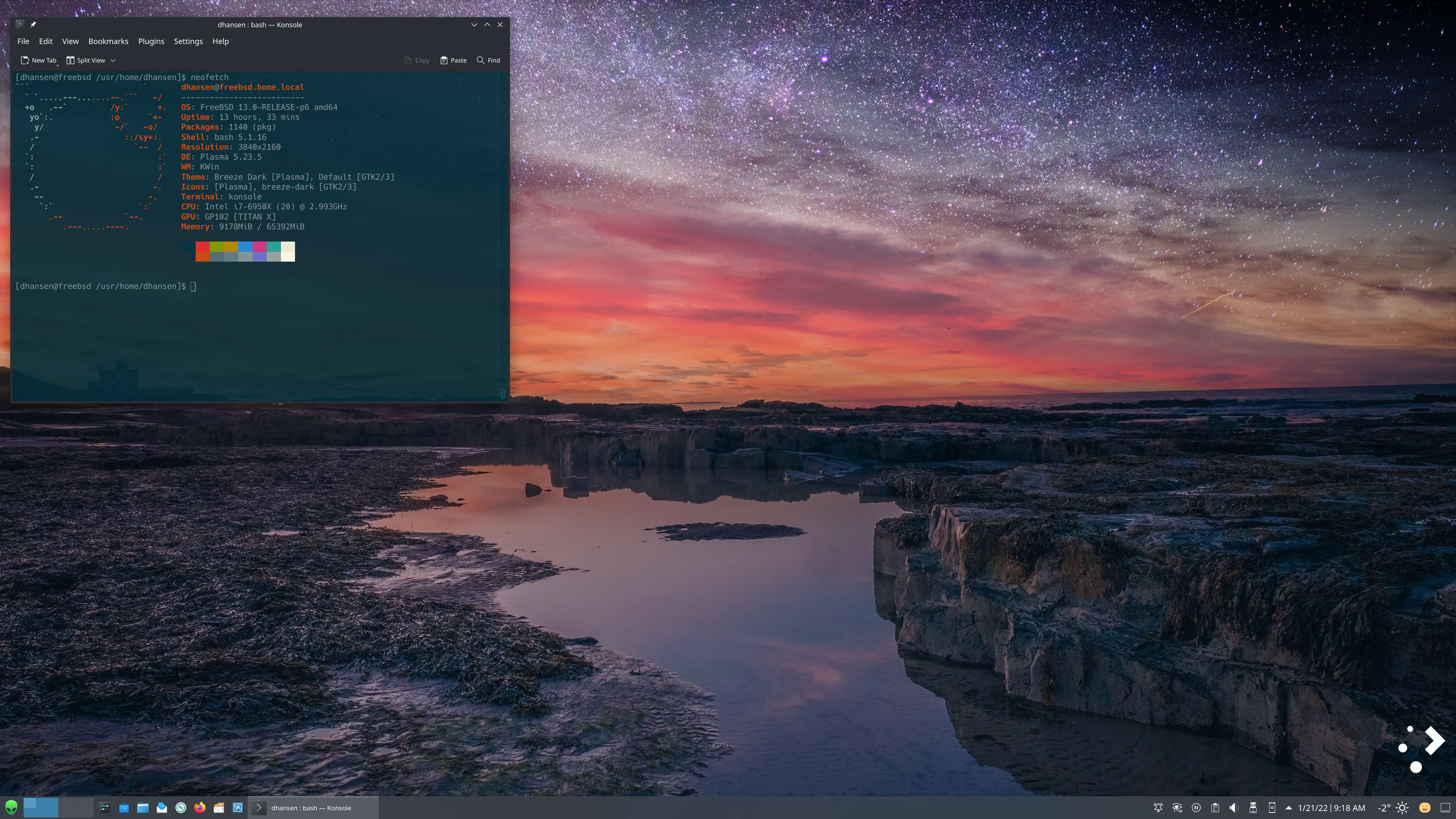Open the View menu
Image resolution: width=1456 pixels, height=819 pixels.
pyautogui.click(x=70, y=41)
